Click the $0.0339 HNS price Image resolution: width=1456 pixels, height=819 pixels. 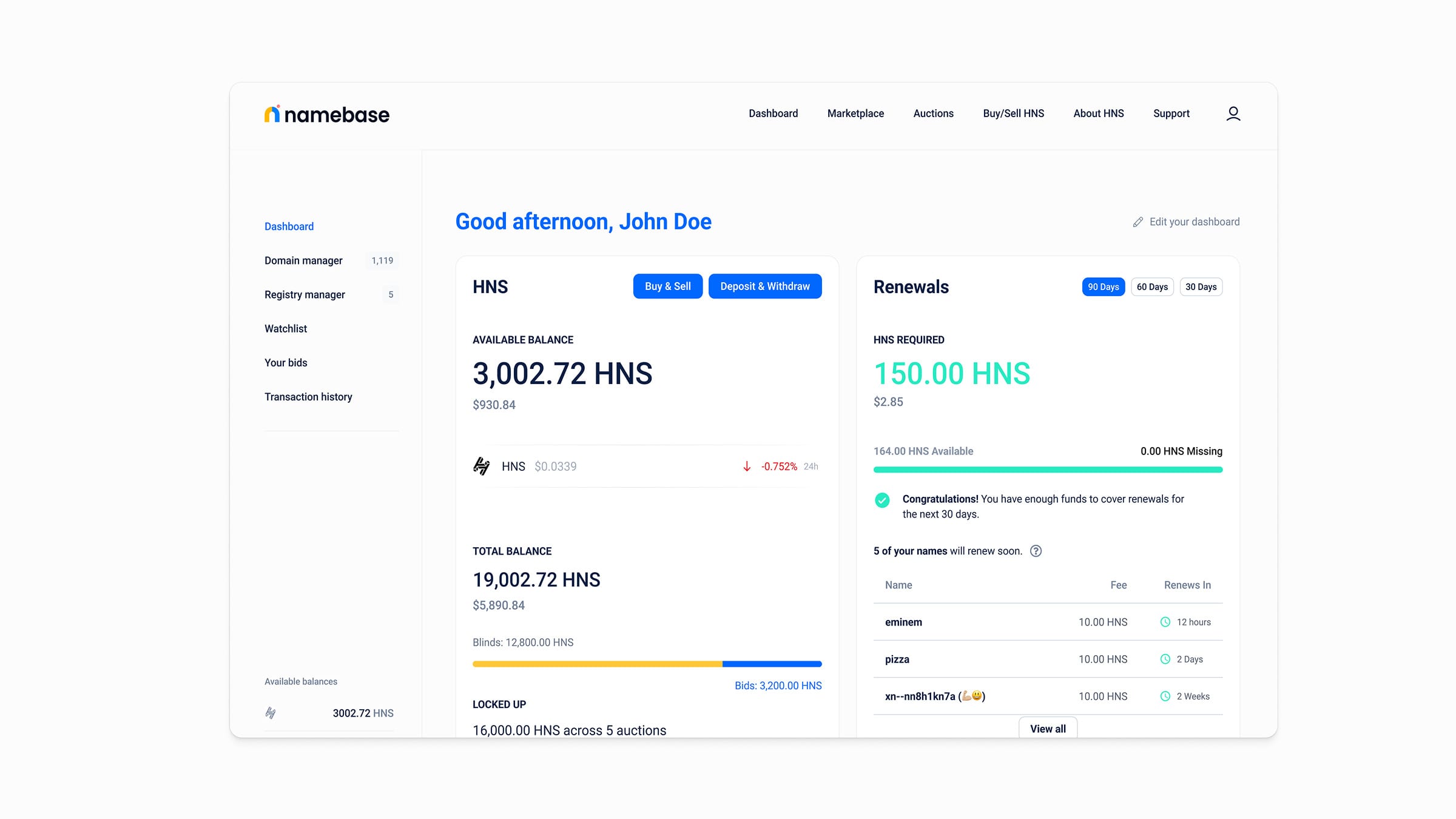pyautogui.click(x=555, y=467)
